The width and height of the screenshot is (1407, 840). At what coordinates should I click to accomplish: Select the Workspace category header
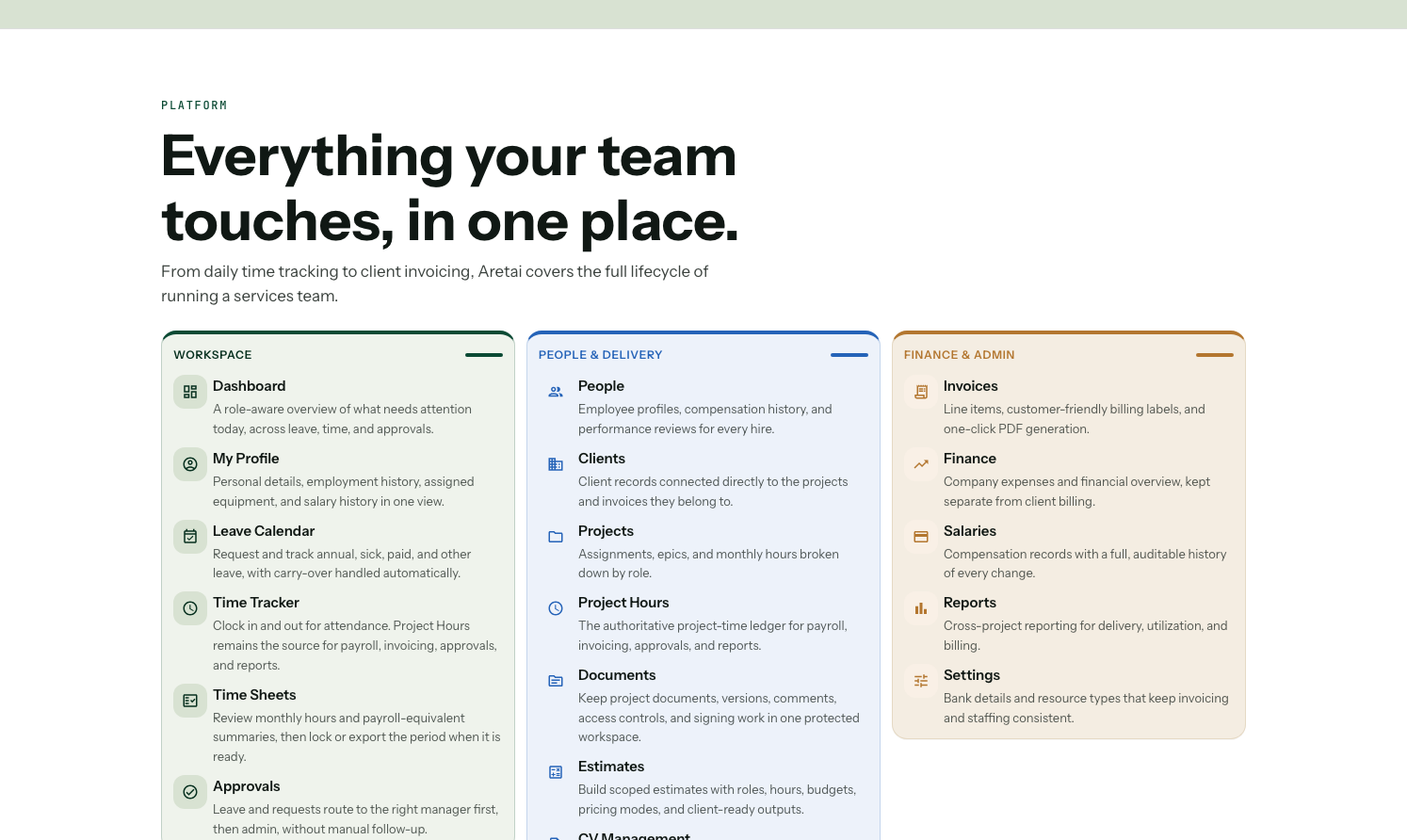coord(213,355)
